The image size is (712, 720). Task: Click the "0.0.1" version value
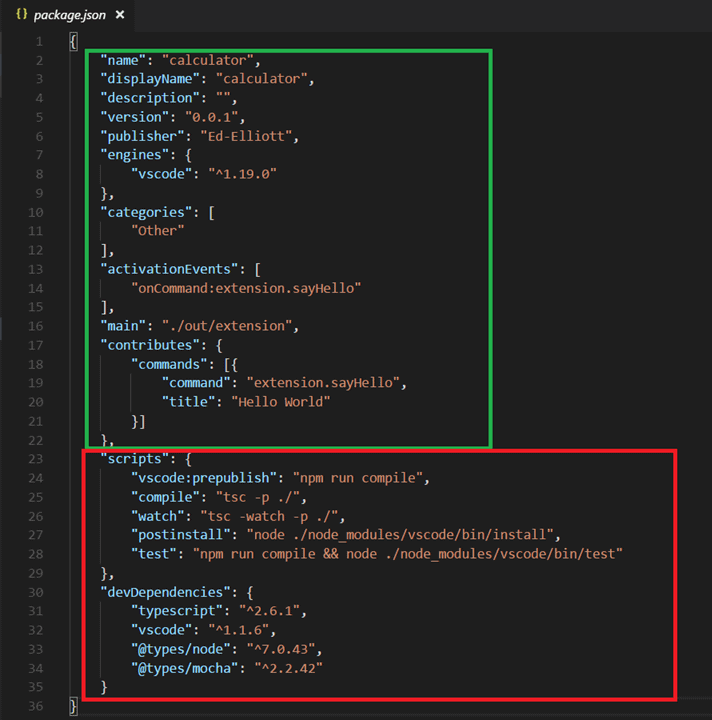coord(211,117)
